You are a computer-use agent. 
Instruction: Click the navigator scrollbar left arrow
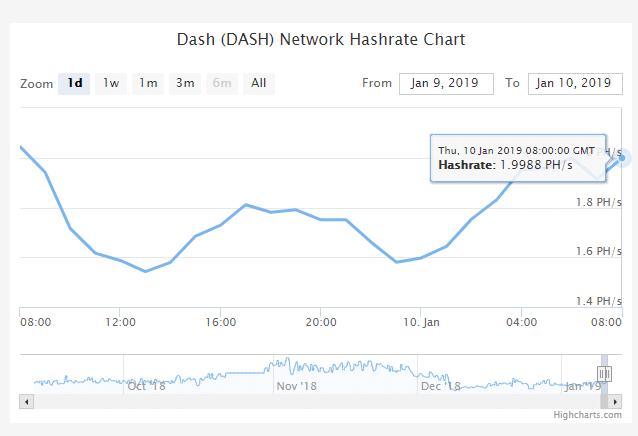click(27, 400)
